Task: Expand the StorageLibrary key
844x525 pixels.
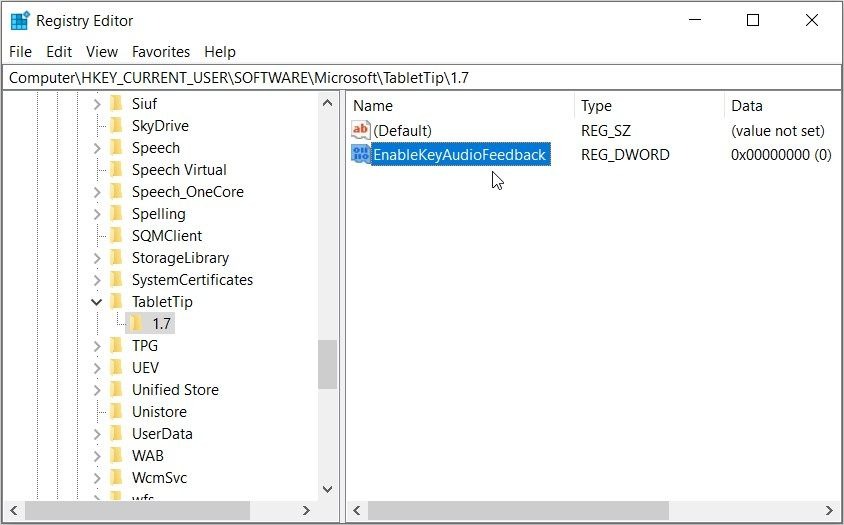Action: (97, 258)
